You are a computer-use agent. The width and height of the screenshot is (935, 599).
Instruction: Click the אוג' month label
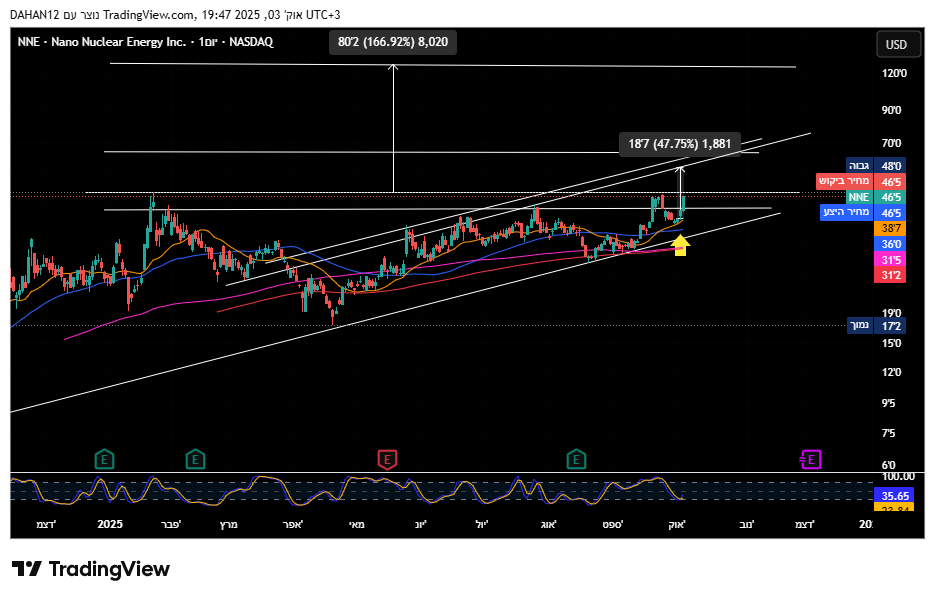click(x=548, y=524)
